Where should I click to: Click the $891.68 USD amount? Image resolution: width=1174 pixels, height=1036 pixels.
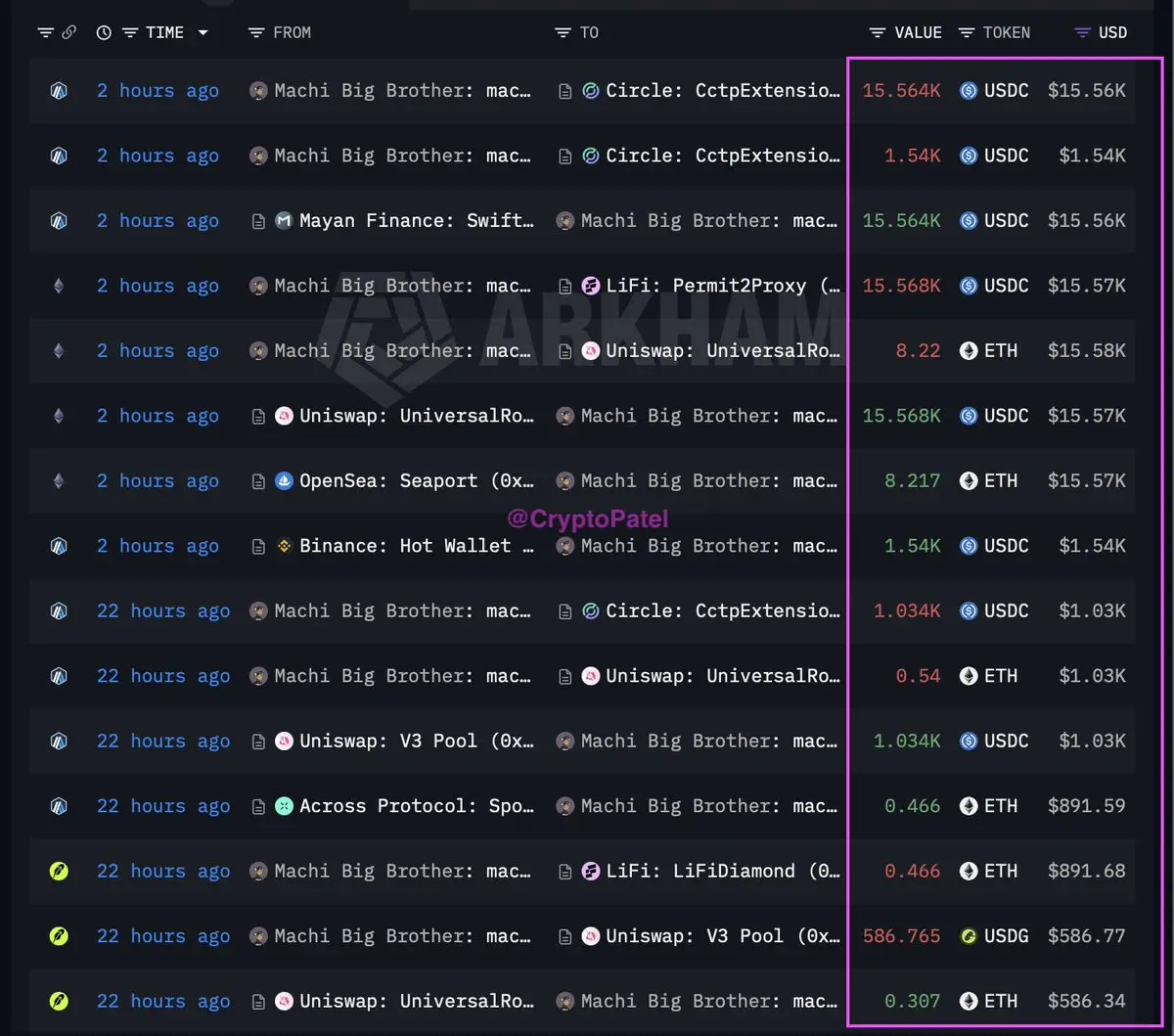[1086, 871]
